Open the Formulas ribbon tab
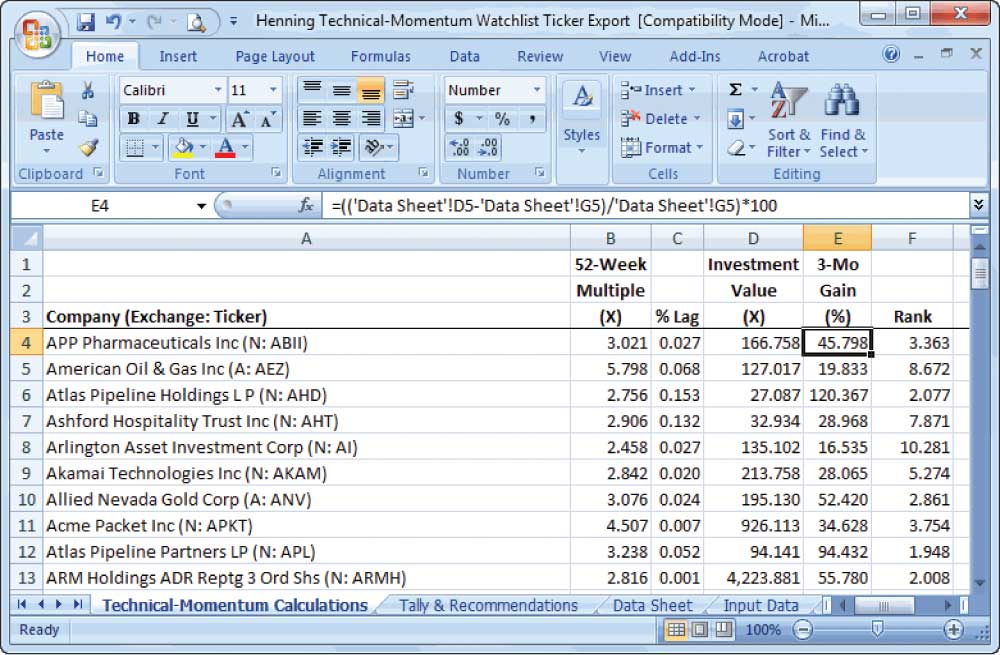Screen dimensions: 1000x655 (380, 57)
